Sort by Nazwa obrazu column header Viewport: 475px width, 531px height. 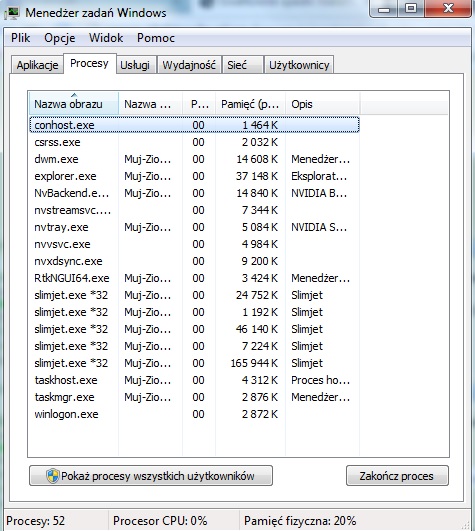74,104
